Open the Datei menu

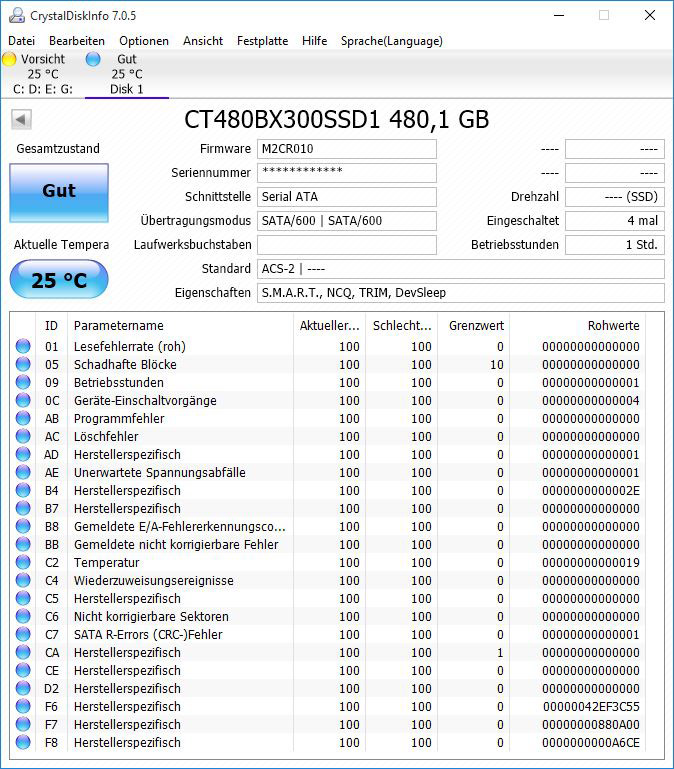click(22, 41)
